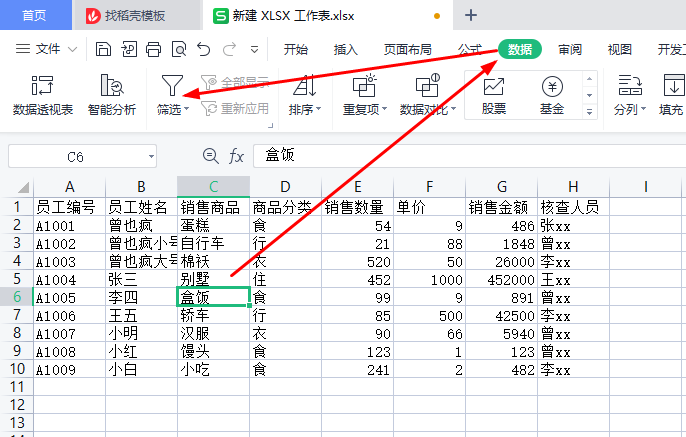The image size is (686, 437).
Task: Click the Redo arrow
Action: [229, 49]
